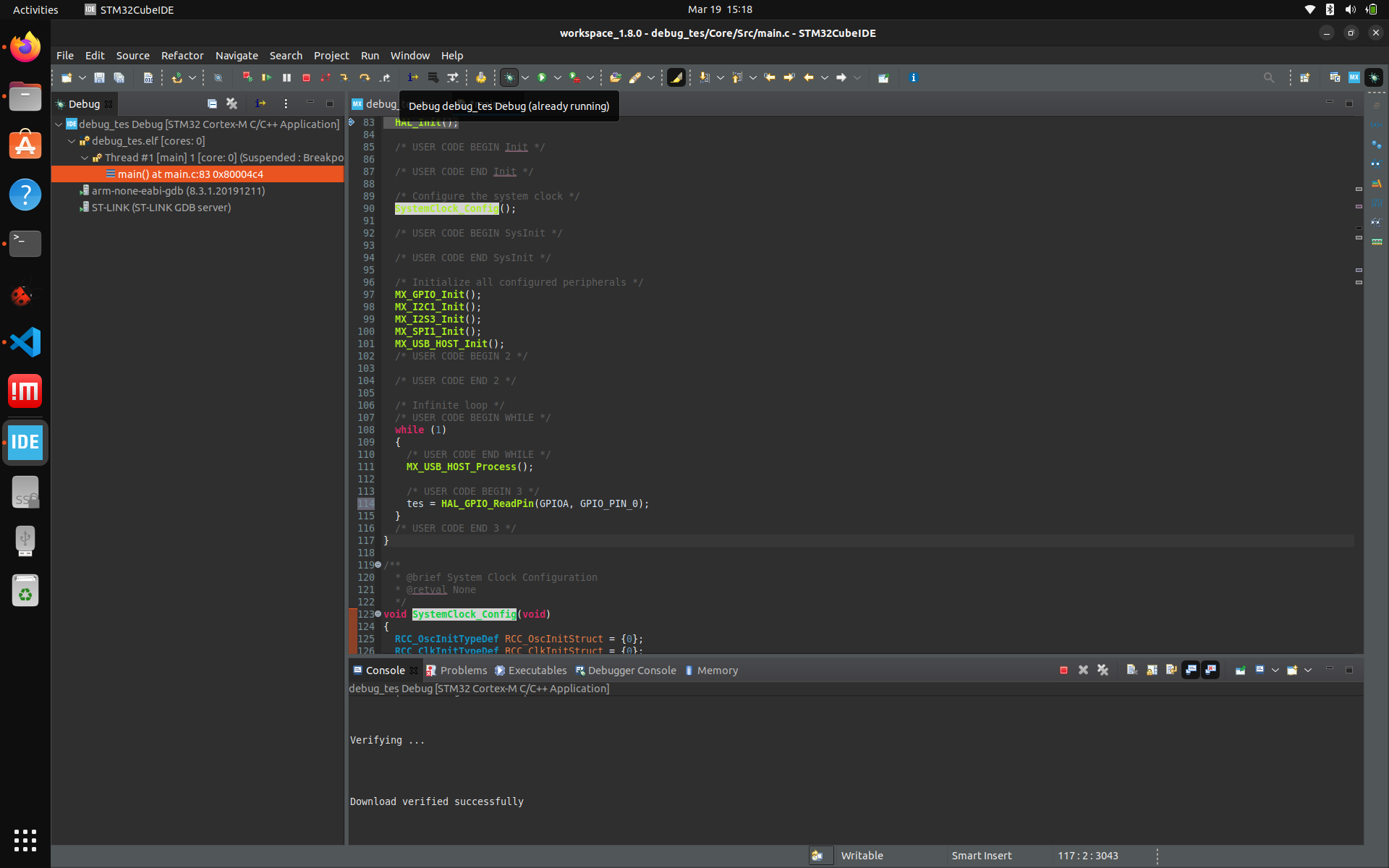The image size is (1389, 868).
Task: Switch to the Memory tab
Action: click(x=711, y=671)
